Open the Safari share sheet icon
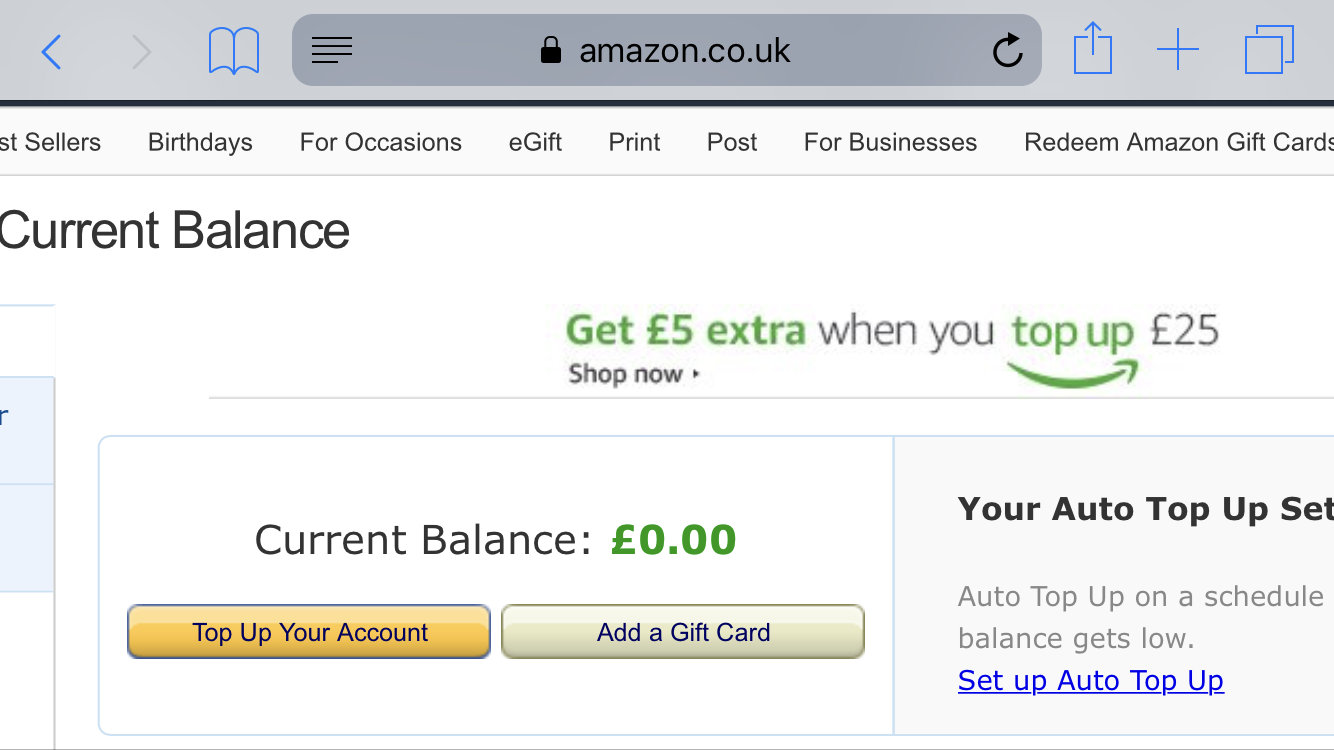1334x750 pixels. click(1093, 49)
